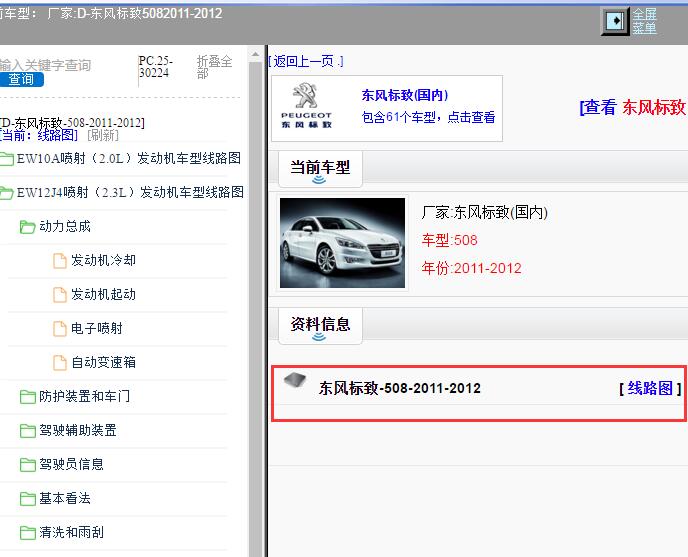
Task: Open the 线路图 link in the data row
Action: click(650, 388)
